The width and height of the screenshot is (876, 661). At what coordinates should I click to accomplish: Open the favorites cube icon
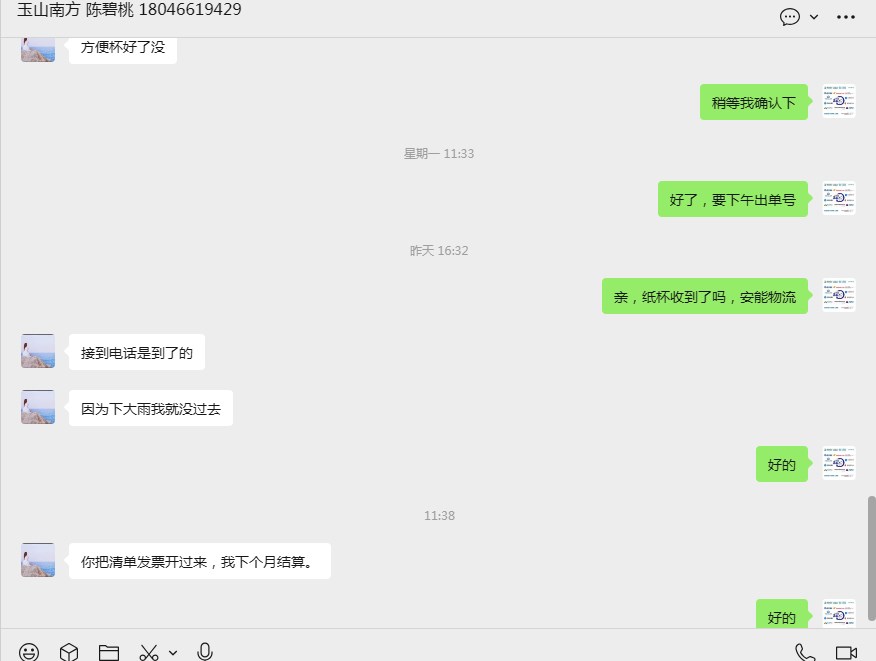click(x=69, y=652)
